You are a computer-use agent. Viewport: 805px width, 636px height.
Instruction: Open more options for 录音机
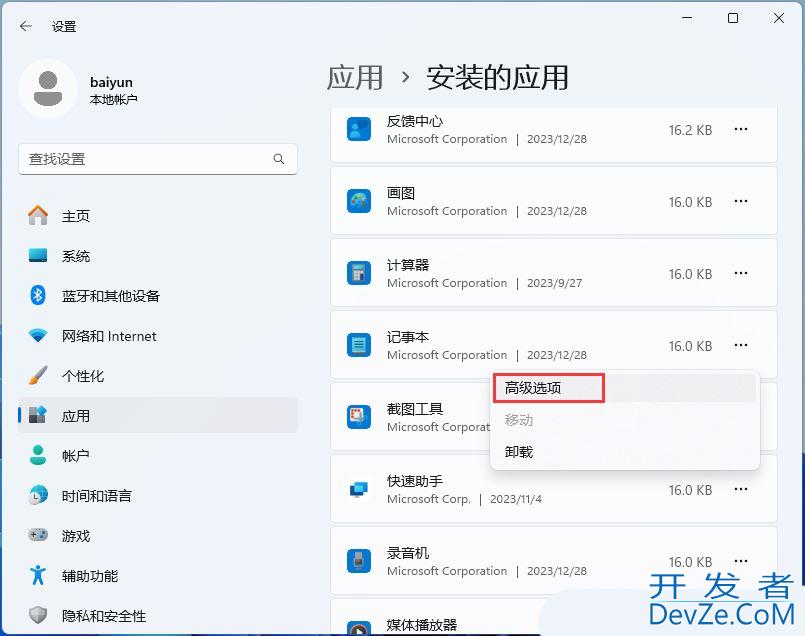(741, 561)
